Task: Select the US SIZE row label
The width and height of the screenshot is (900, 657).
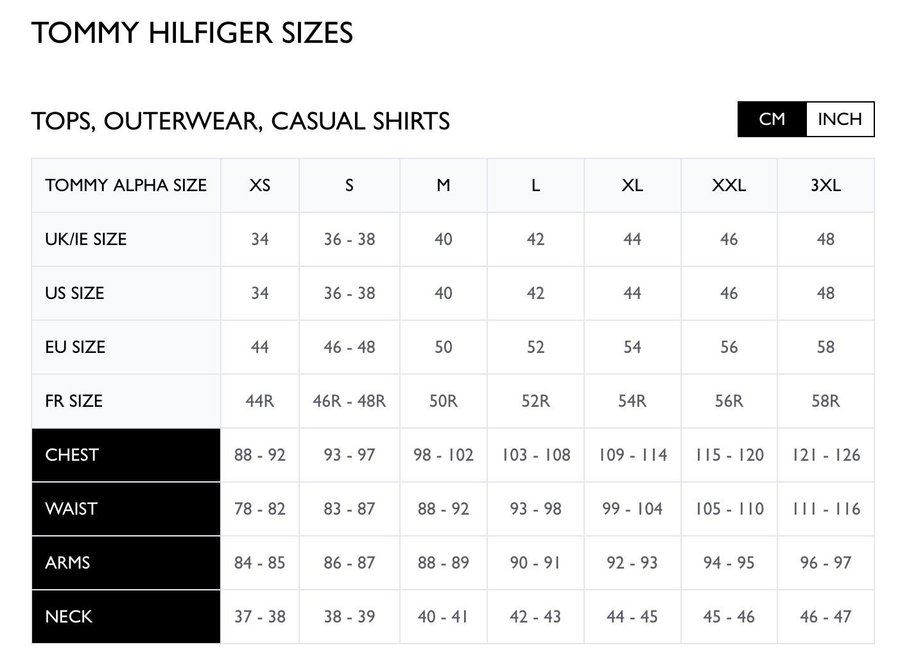Action: point(126,293)
